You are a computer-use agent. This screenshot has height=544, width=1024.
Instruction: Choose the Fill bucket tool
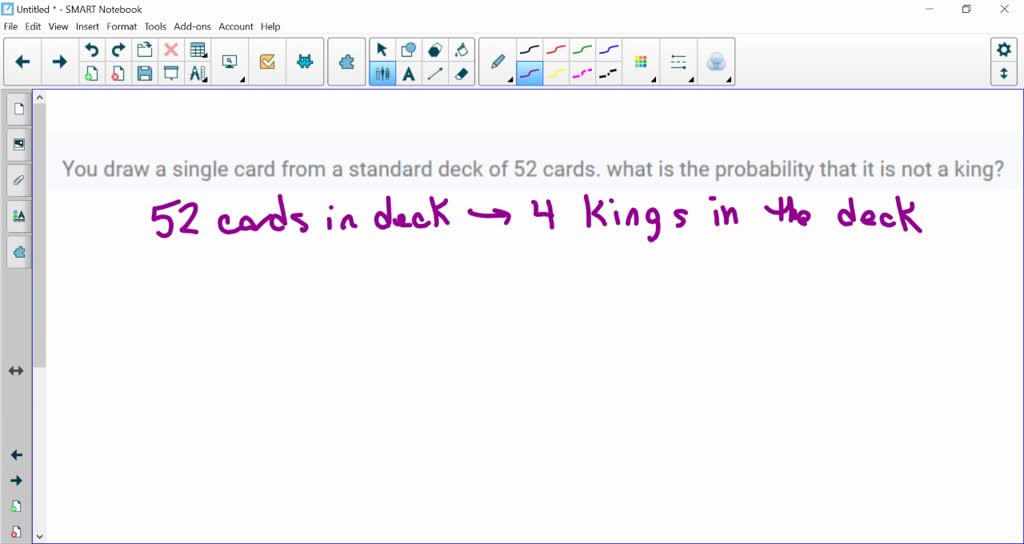click(x=461, y=50)
